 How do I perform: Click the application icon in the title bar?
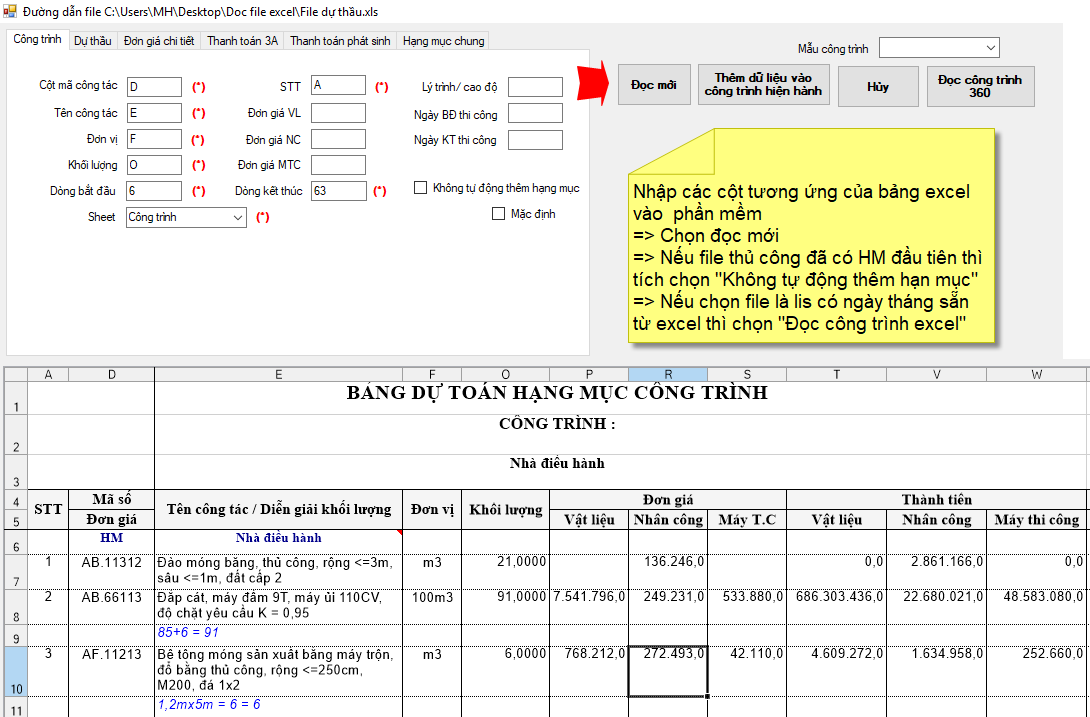tap(10, 12)
